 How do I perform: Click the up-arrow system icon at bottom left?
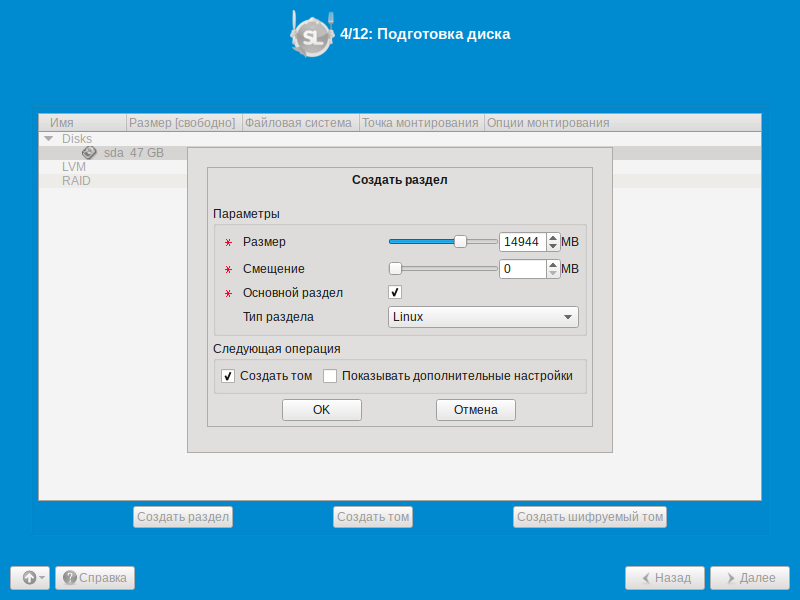29,578
